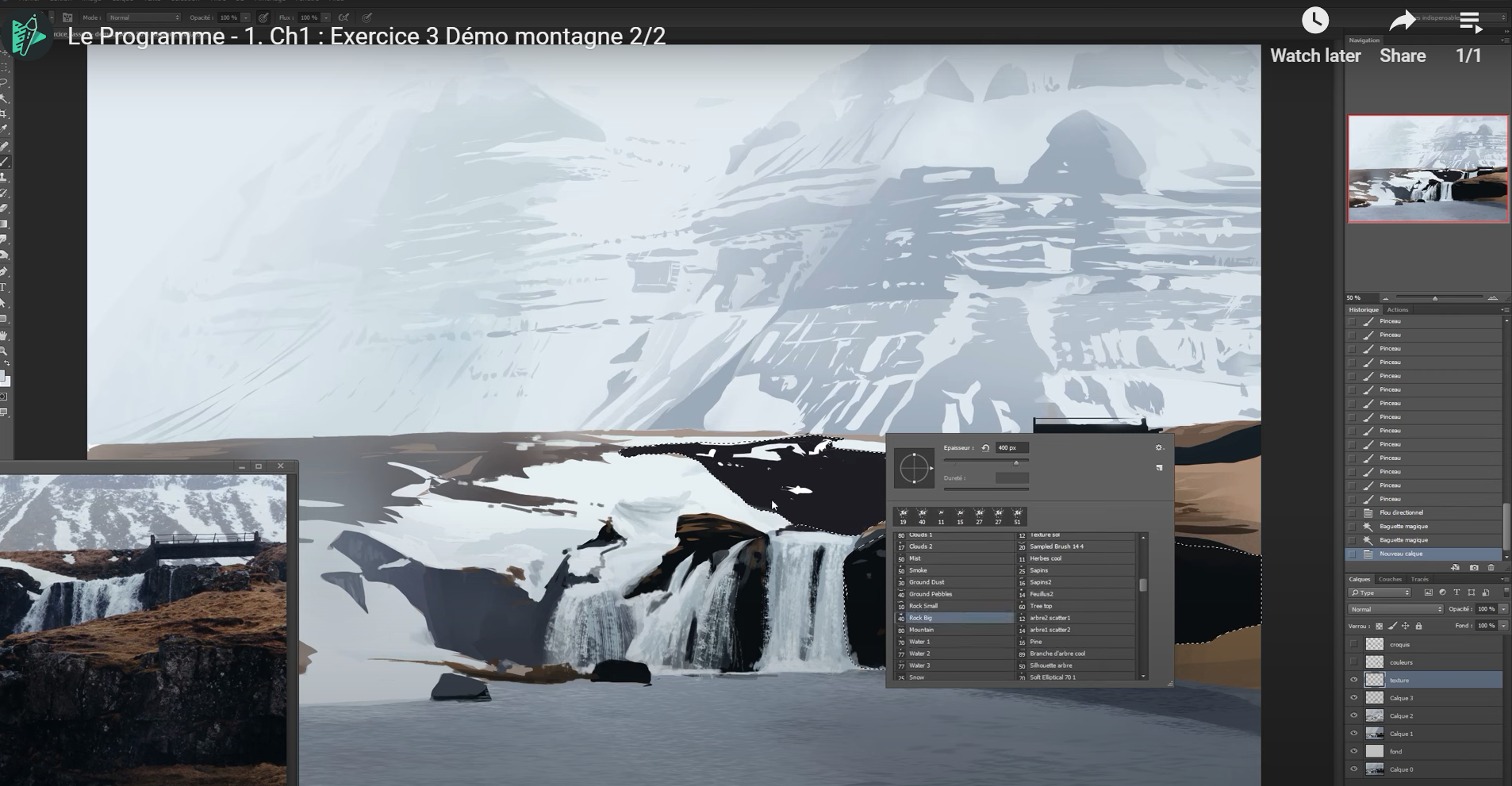Select the Eraser tool in toolbar

[x=4, y=209]
